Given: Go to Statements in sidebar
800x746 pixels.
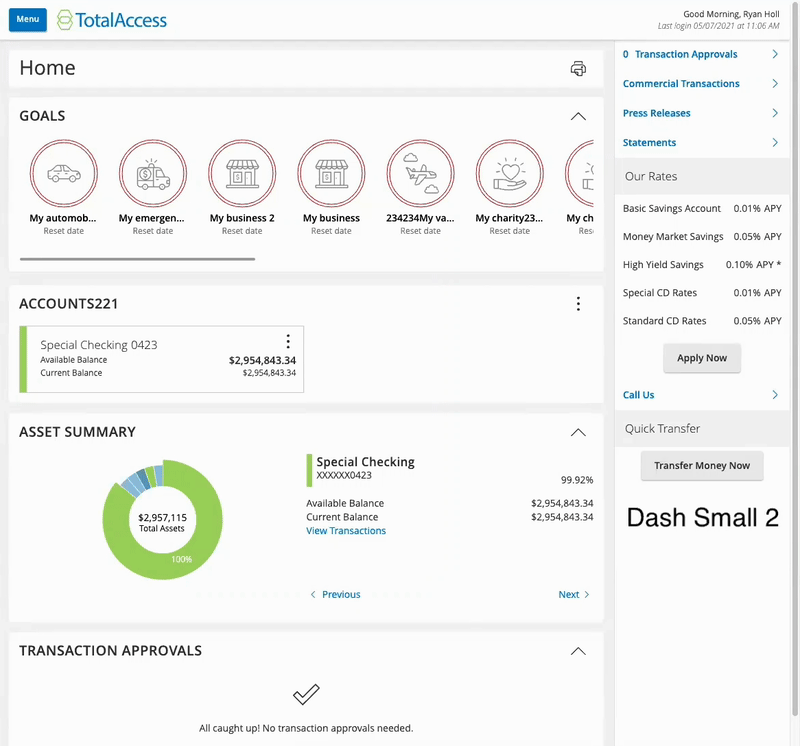Looking at the screenshot, I should (x=650, y=143).
